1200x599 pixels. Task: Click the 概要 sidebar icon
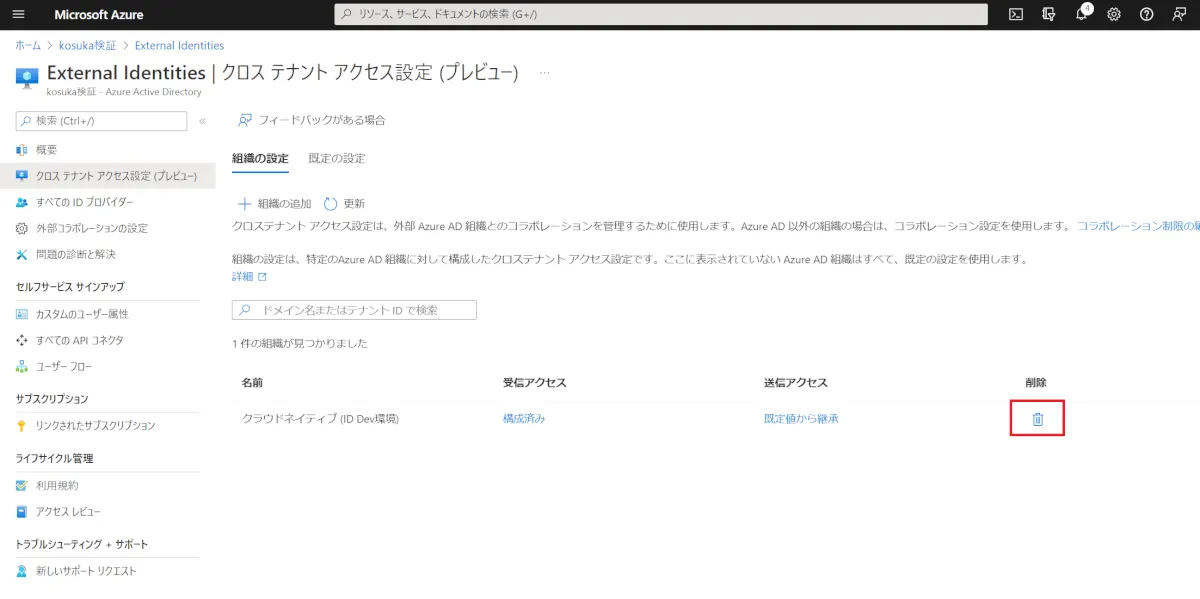click(22, 149)
